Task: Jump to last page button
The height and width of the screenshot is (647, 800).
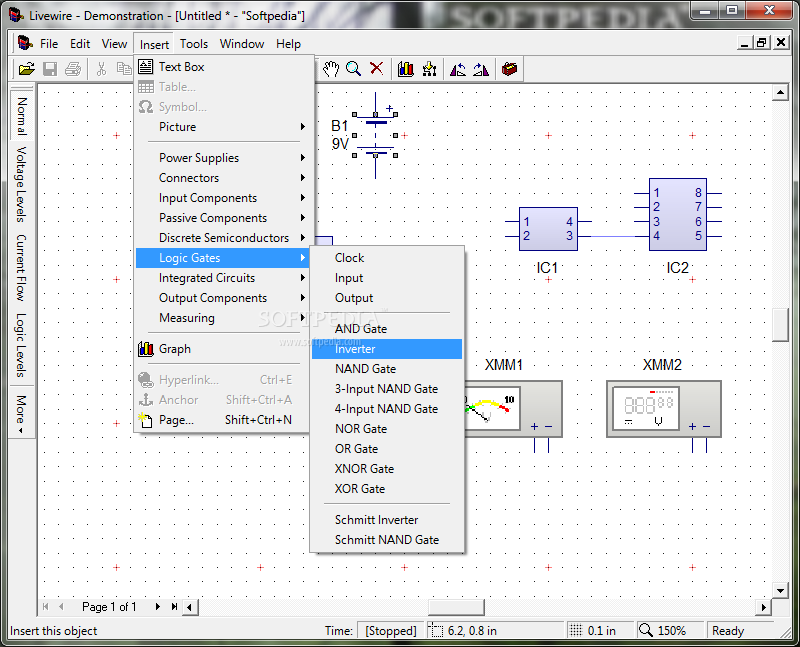Action: pos(174,607)
